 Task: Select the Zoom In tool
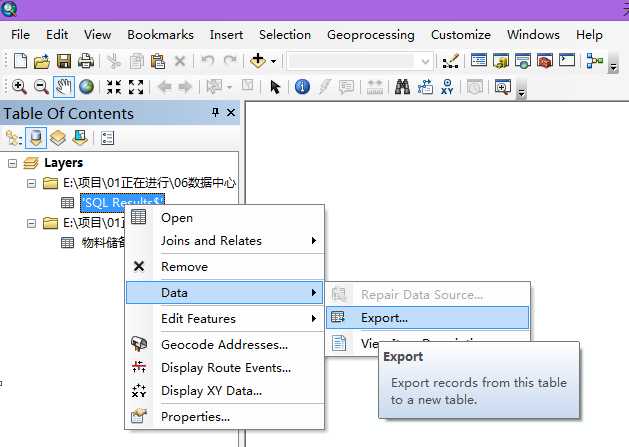tap(19, 87)
